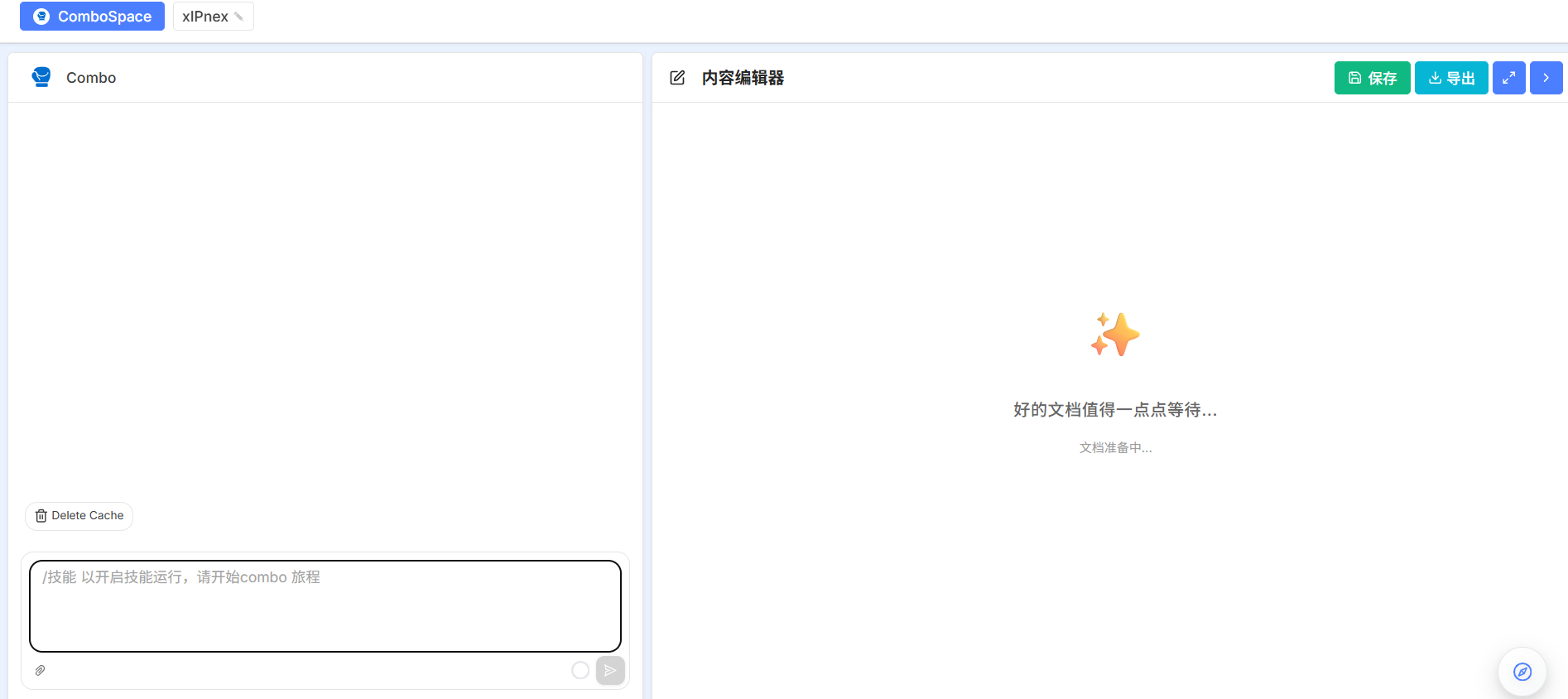
Task: Click the 内容编辑器 heading text
Action: [x=743, y=78]
